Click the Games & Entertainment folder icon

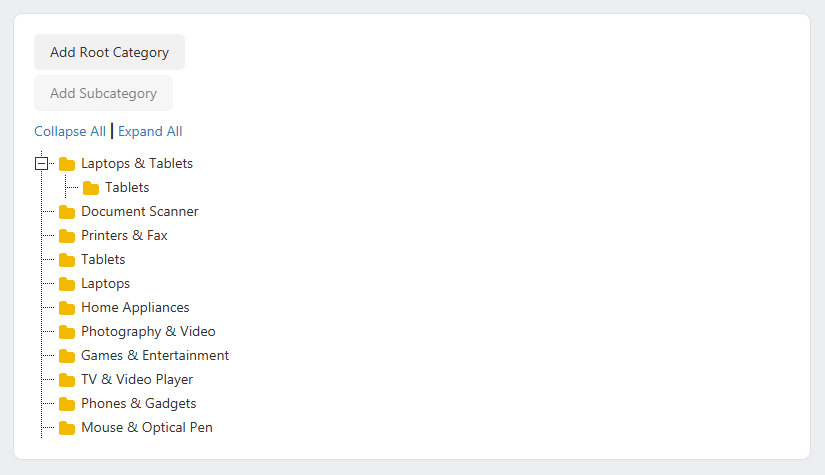point(67,356)
